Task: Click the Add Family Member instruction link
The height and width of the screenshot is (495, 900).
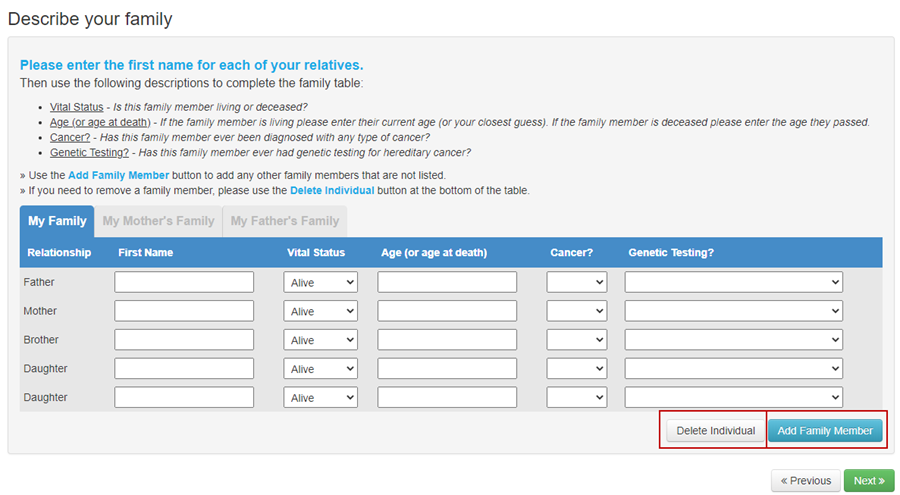Action: pyautogui.click(x=118, y=175)
